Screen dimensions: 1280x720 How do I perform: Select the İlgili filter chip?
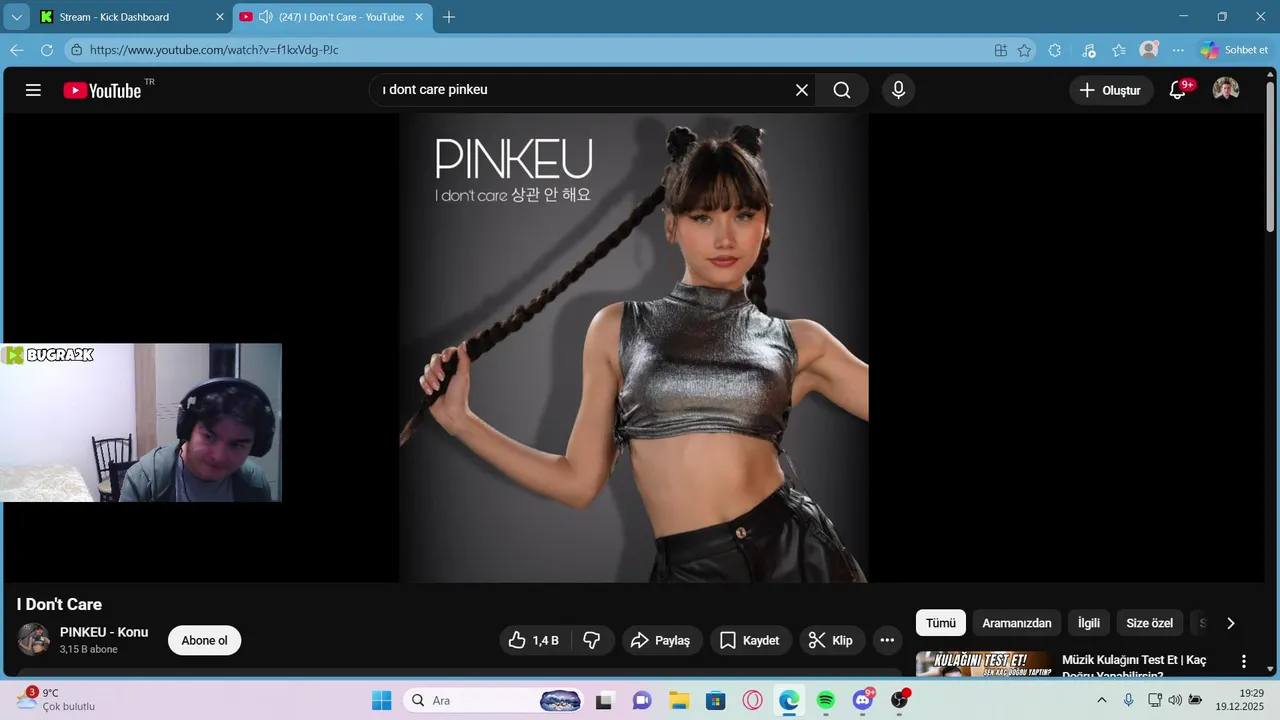click(x=1089, y=623)
